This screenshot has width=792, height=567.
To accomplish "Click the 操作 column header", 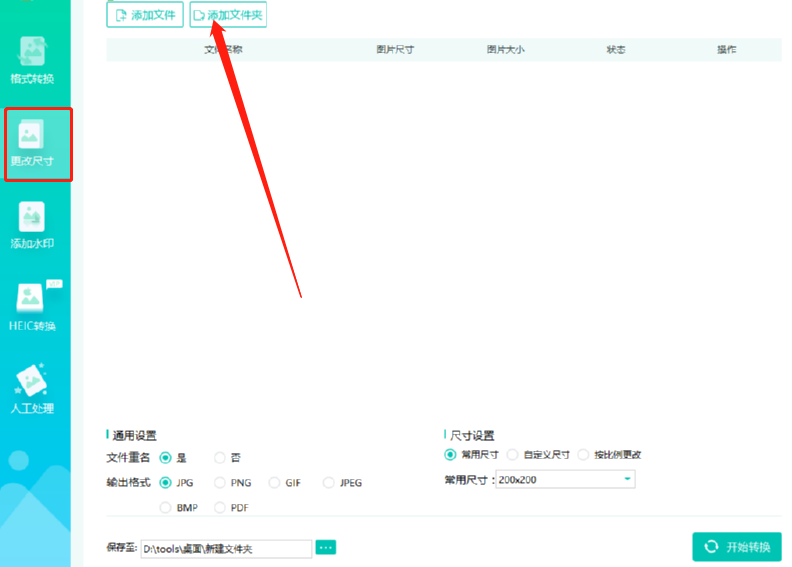I will point(726,49).
